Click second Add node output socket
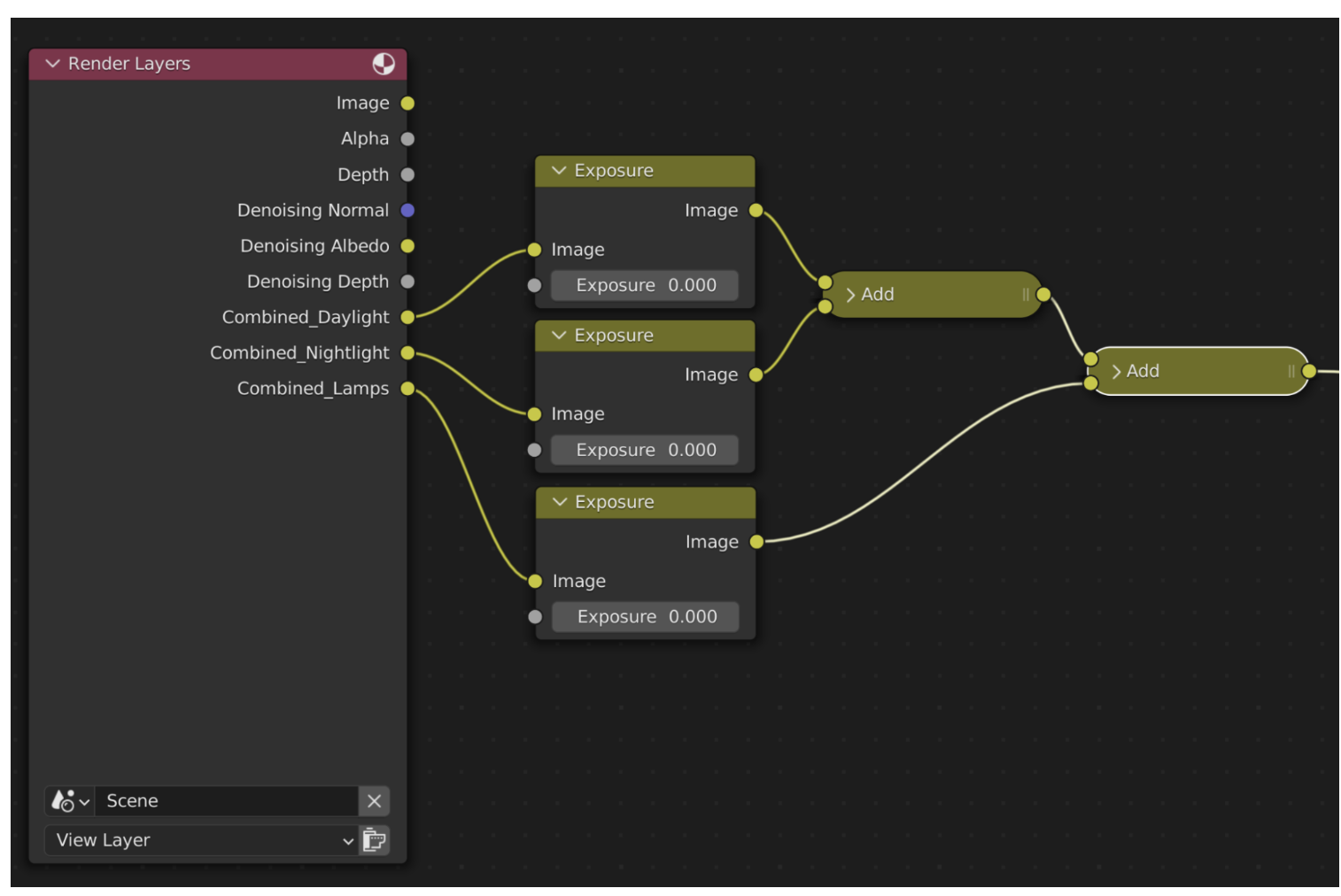The height and width of the screenshot is (896, 1341). 1309,371
